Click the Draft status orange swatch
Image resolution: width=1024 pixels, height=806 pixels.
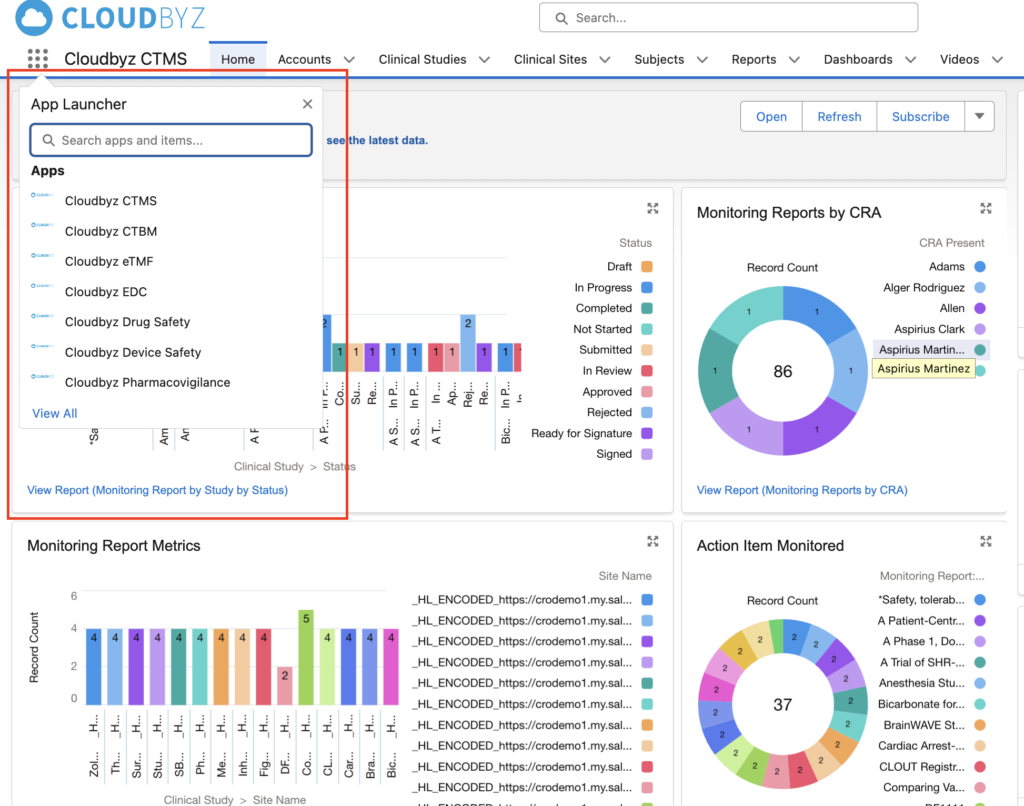click(x=647, y=266)
